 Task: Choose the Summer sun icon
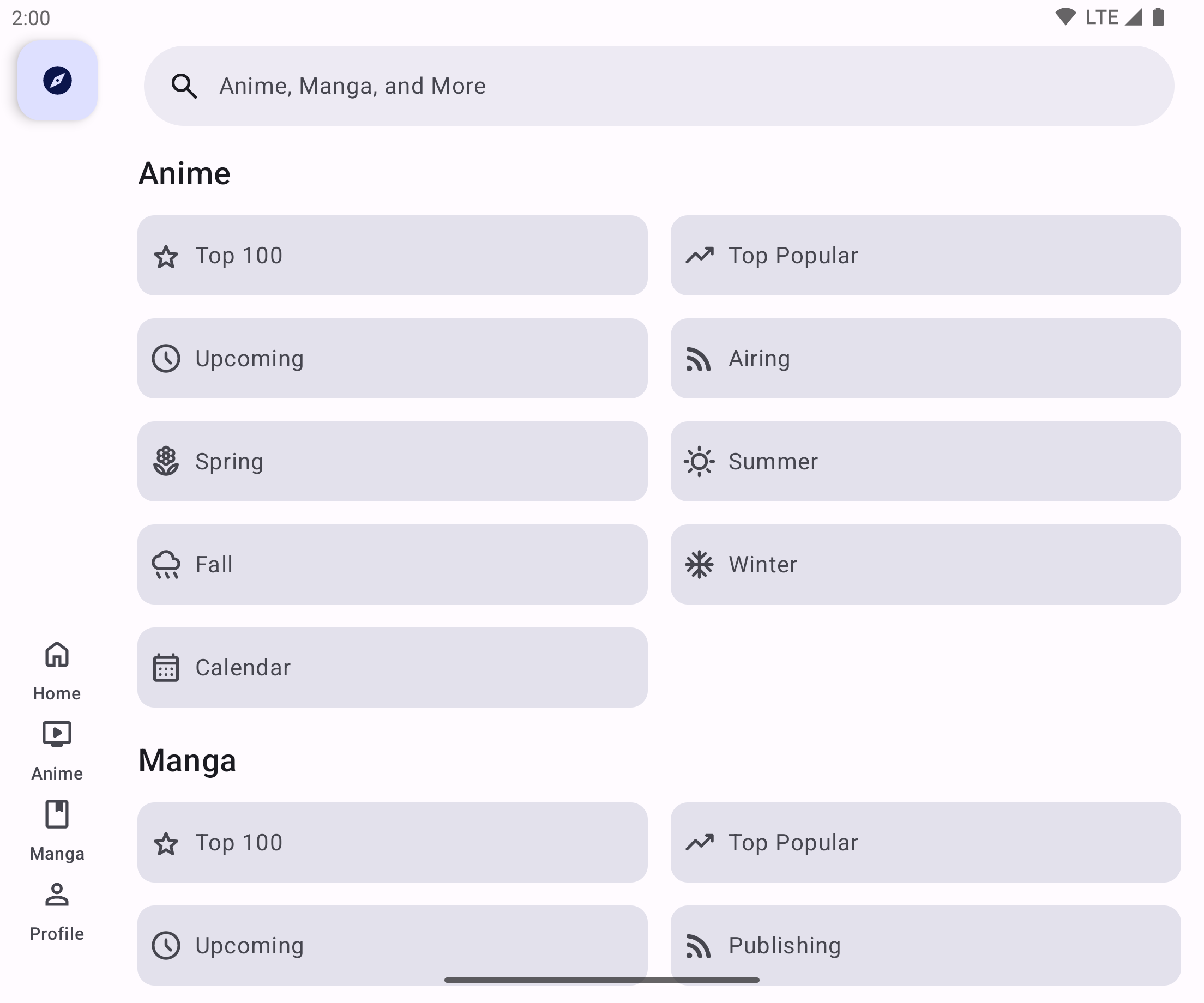700,461
